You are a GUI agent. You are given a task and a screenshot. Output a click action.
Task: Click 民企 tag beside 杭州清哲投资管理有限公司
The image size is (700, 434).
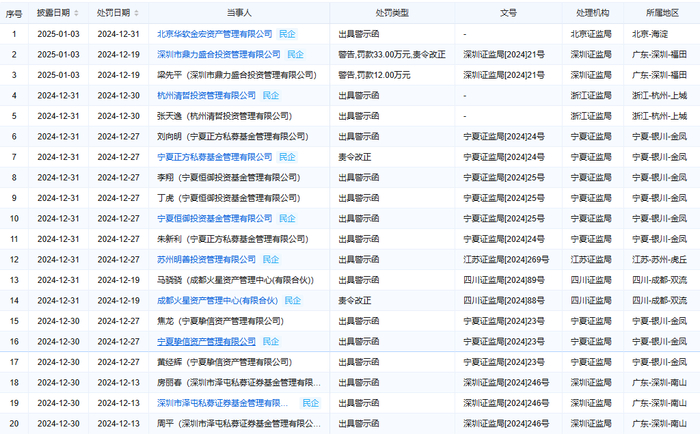click(x=271, y=96)
